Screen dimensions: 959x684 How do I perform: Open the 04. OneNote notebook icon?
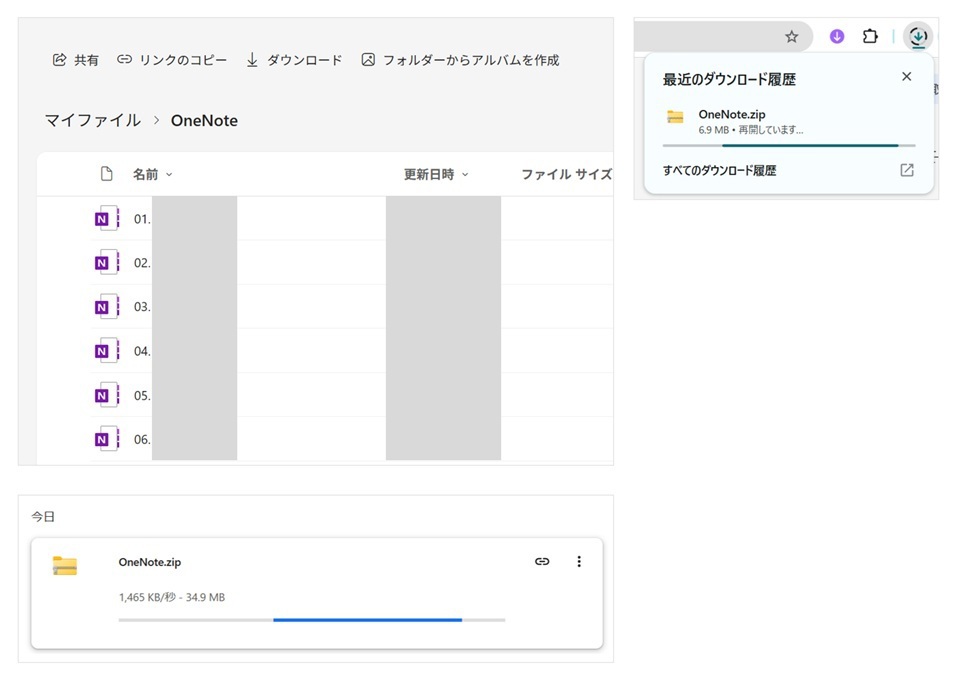tap(106, 351)
